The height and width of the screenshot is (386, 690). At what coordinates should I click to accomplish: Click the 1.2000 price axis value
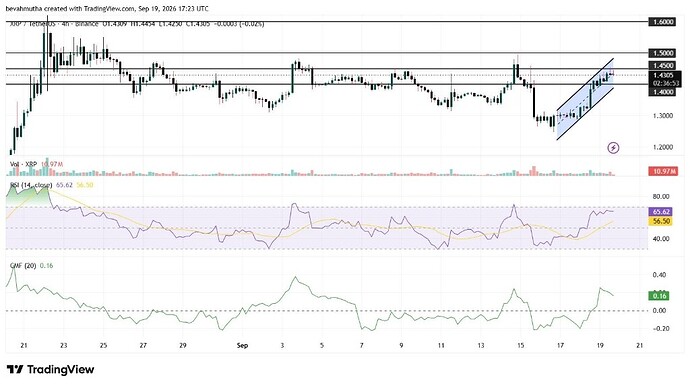coord(663,147)
